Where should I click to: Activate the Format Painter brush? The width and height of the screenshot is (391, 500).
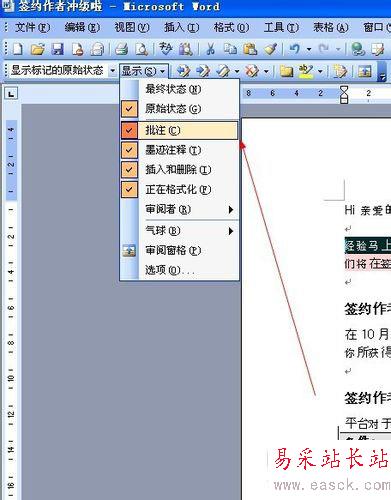pos(270,49)
